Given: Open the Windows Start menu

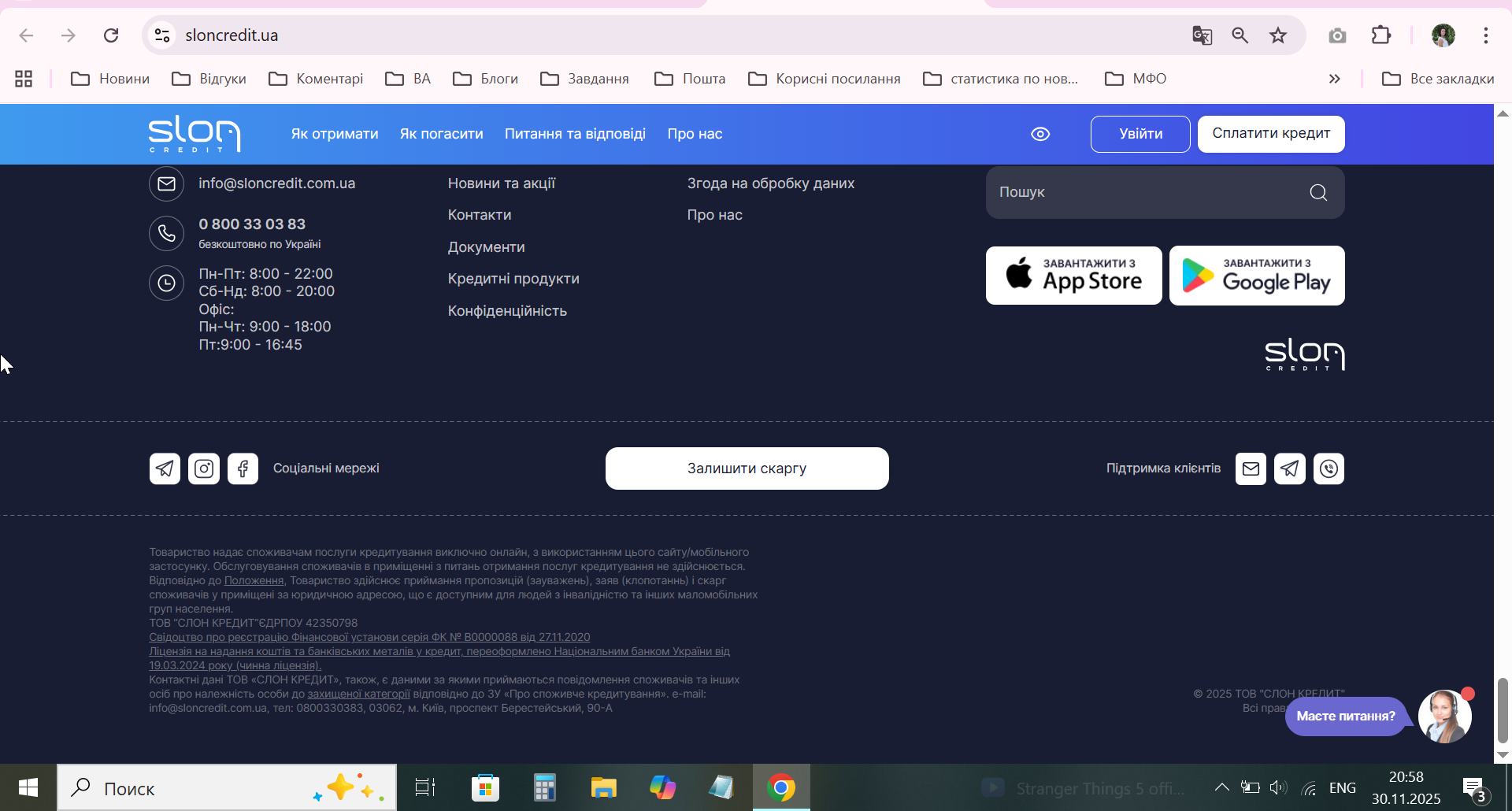Looking at the screenshot, I should (28, 787).
